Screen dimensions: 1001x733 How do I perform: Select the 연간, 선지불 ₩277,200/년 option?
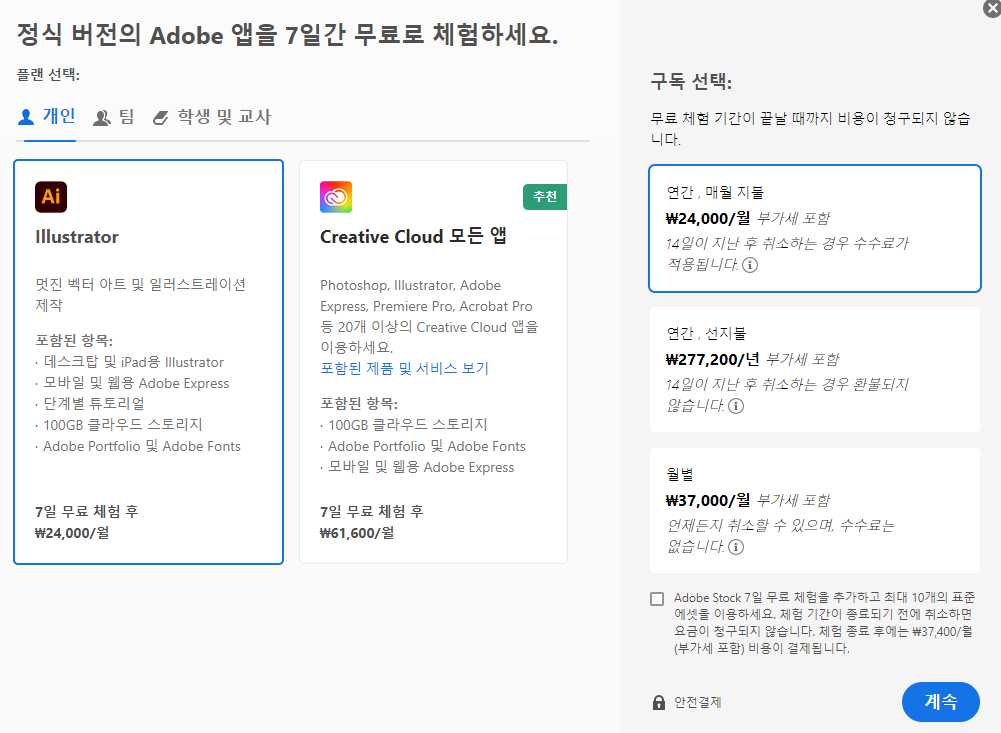tap(815, 370)
